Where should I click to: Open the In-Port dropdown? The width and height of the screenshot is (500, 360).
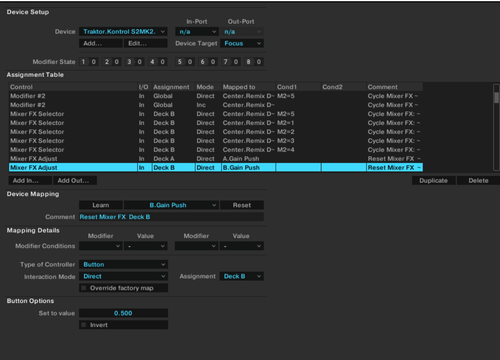(x=197, y=32)
